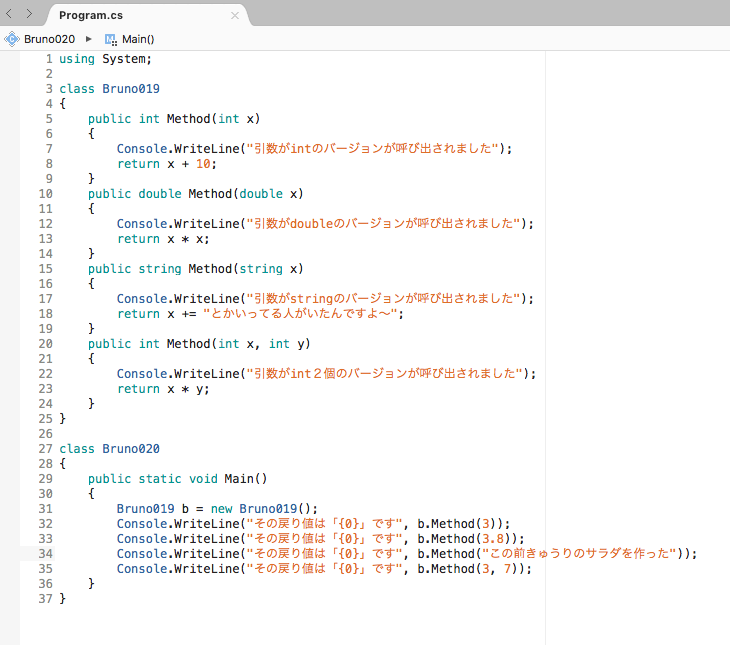This screenshot has width=730, height=645.
Task: Click line number 1 in gutter
Action: 49,59
